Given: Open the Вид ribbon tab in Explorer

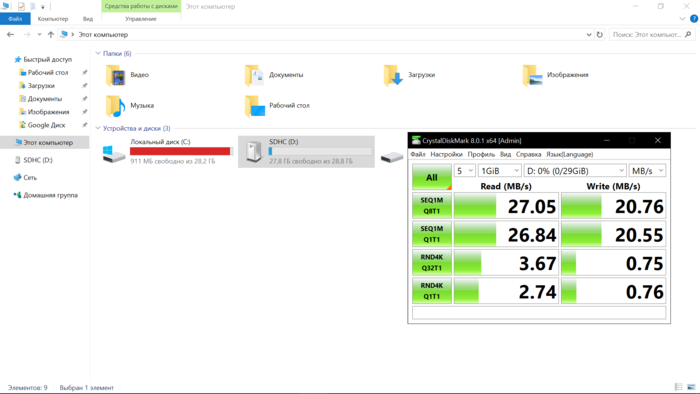Looking at the screenshot, I should point(88,19).
